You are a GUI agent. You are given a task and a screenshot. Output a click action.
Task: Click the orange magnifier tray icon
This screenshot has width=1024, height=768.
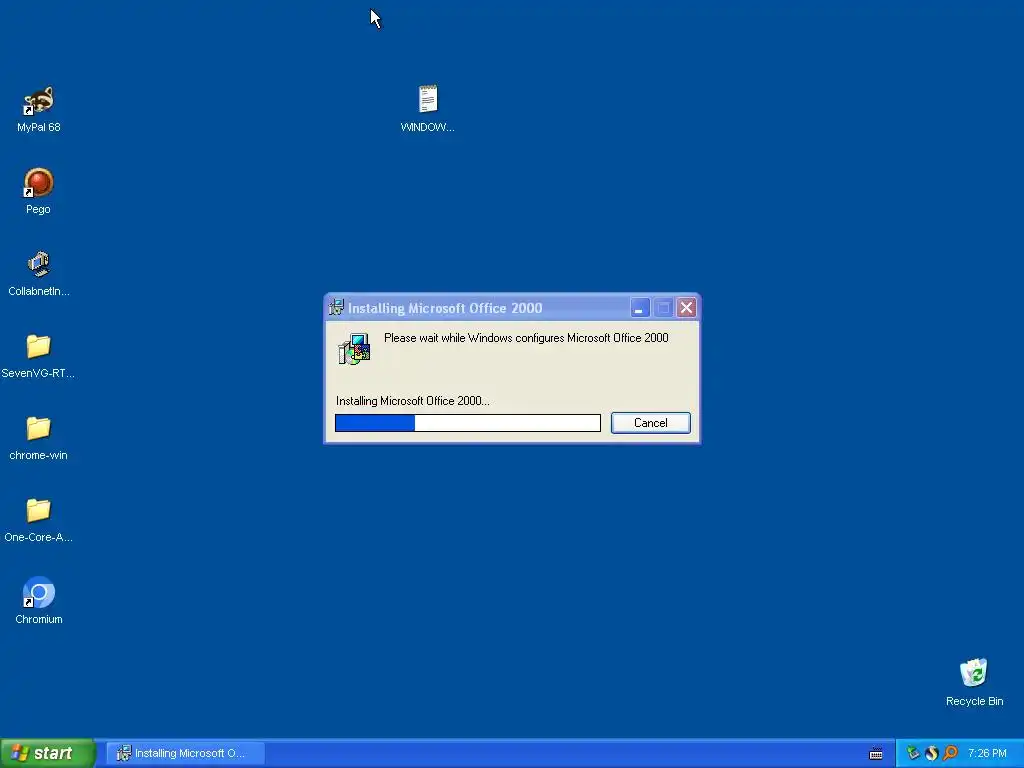950,754
